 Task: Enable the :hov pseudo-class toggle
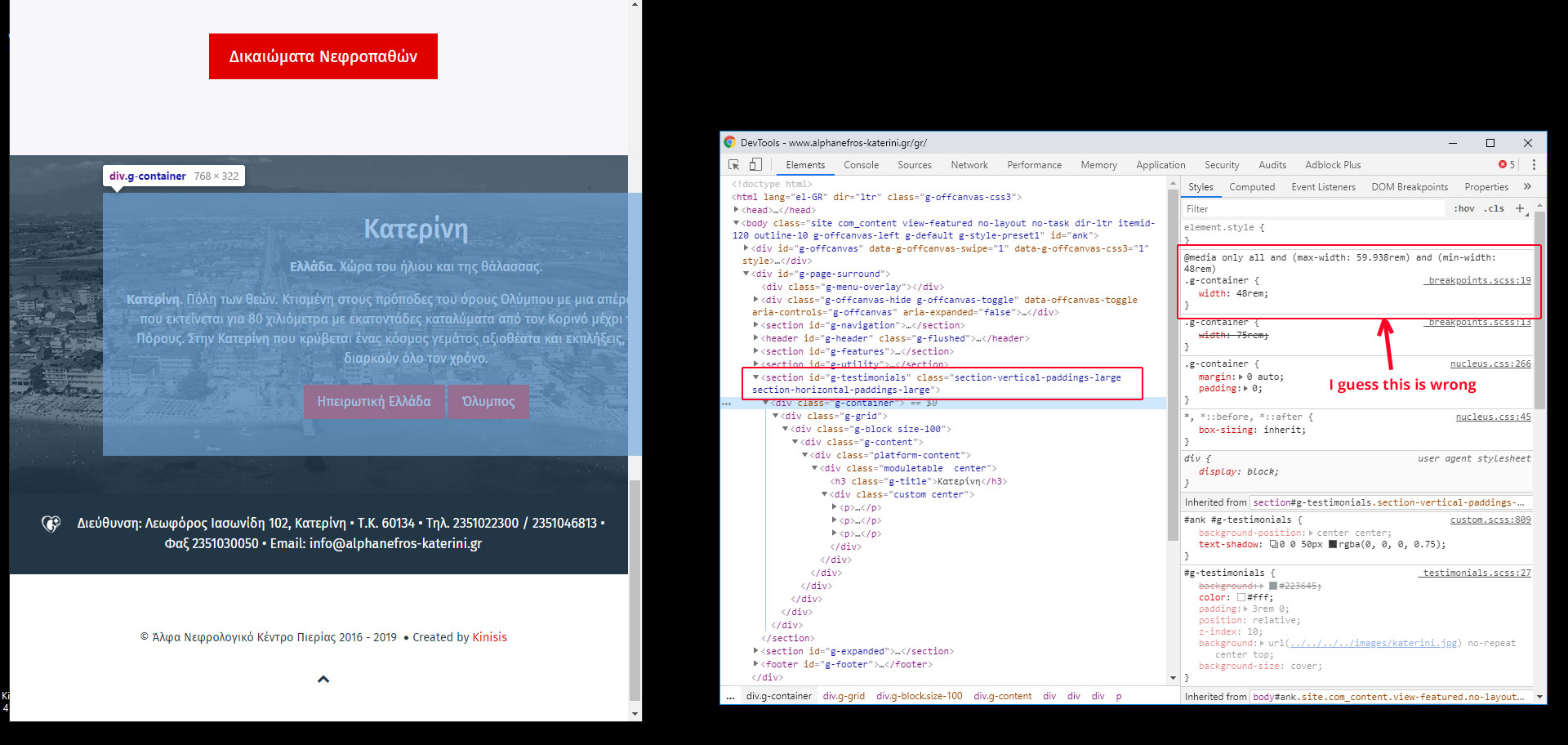[x=1464, y=208]
